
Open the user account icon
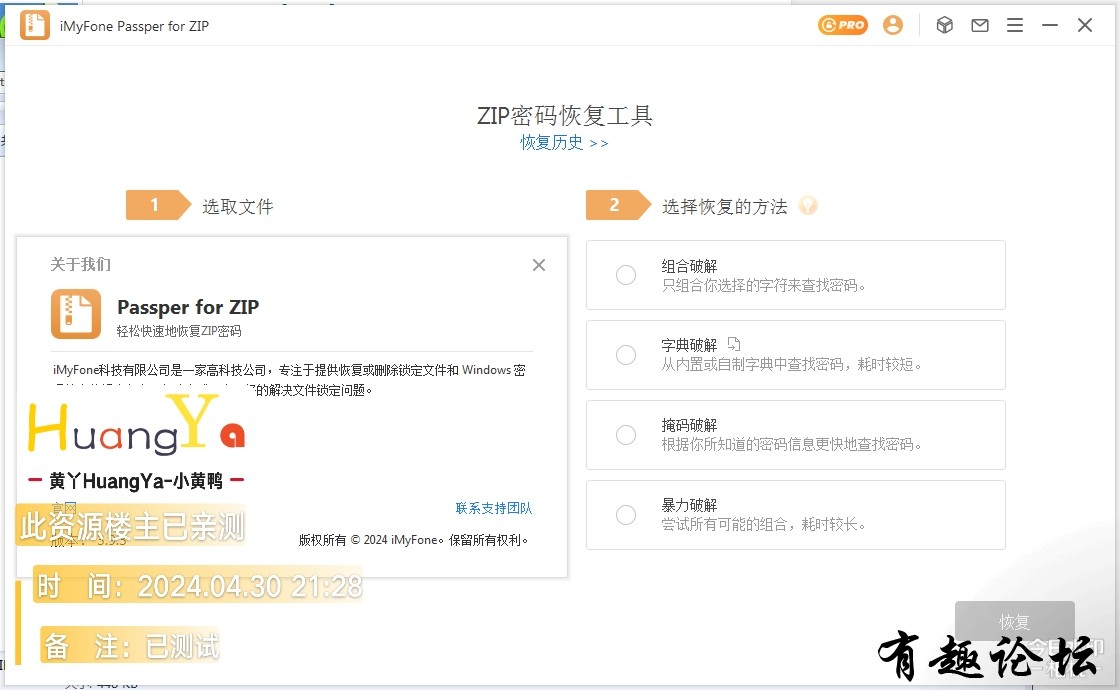pos(893,25)
